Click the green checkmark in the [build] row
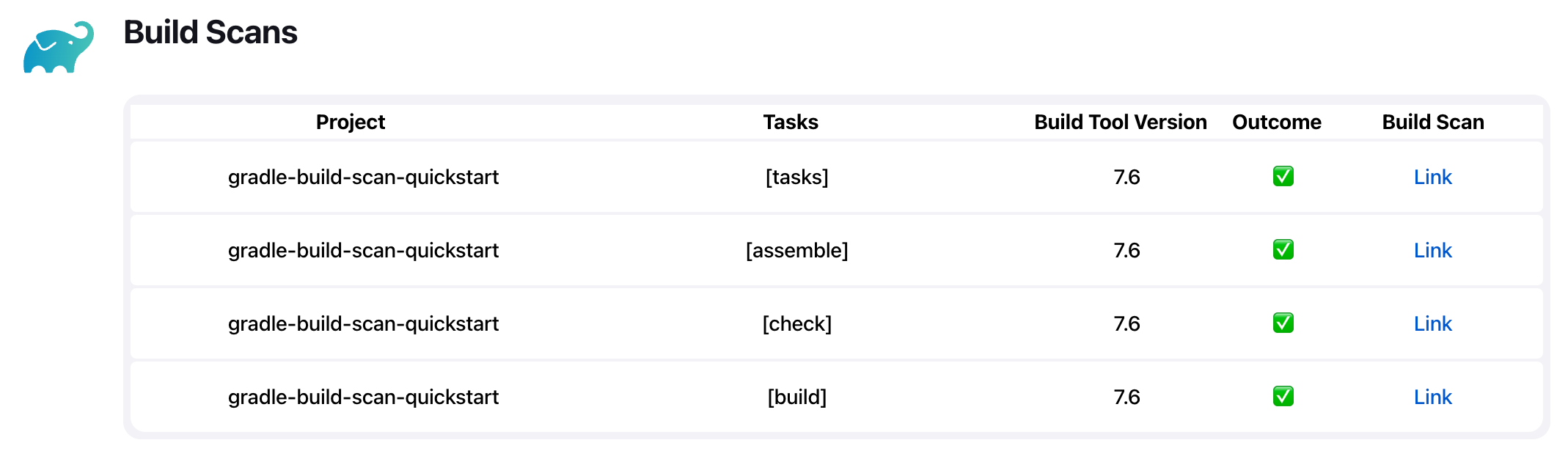1568x462 pixels. click(x=1283, y=397)
